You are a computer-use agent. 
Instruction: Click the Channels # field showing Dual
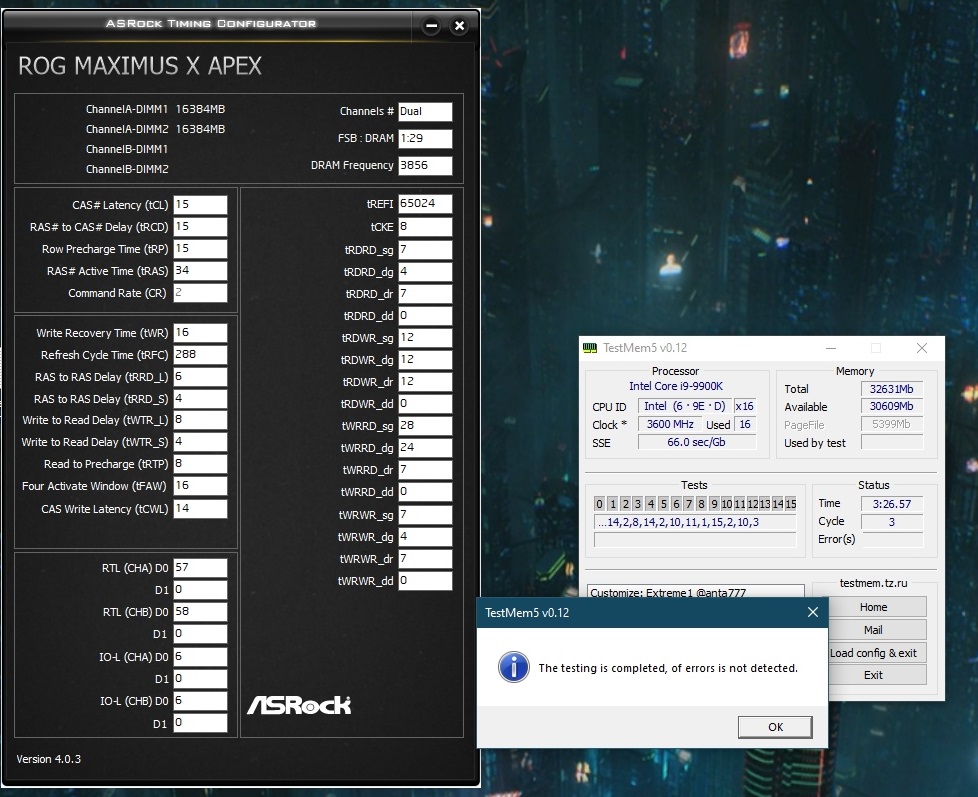pyautogui.click(x=425, y=112)
